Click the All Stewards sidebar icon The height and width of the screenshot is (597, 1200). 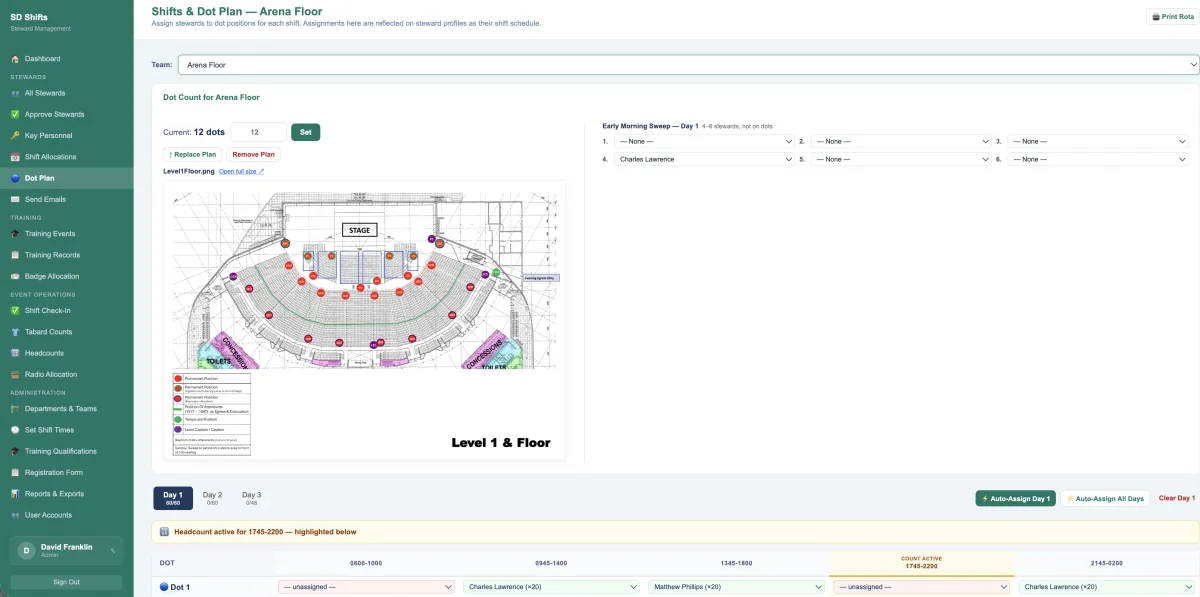point(15,93)
